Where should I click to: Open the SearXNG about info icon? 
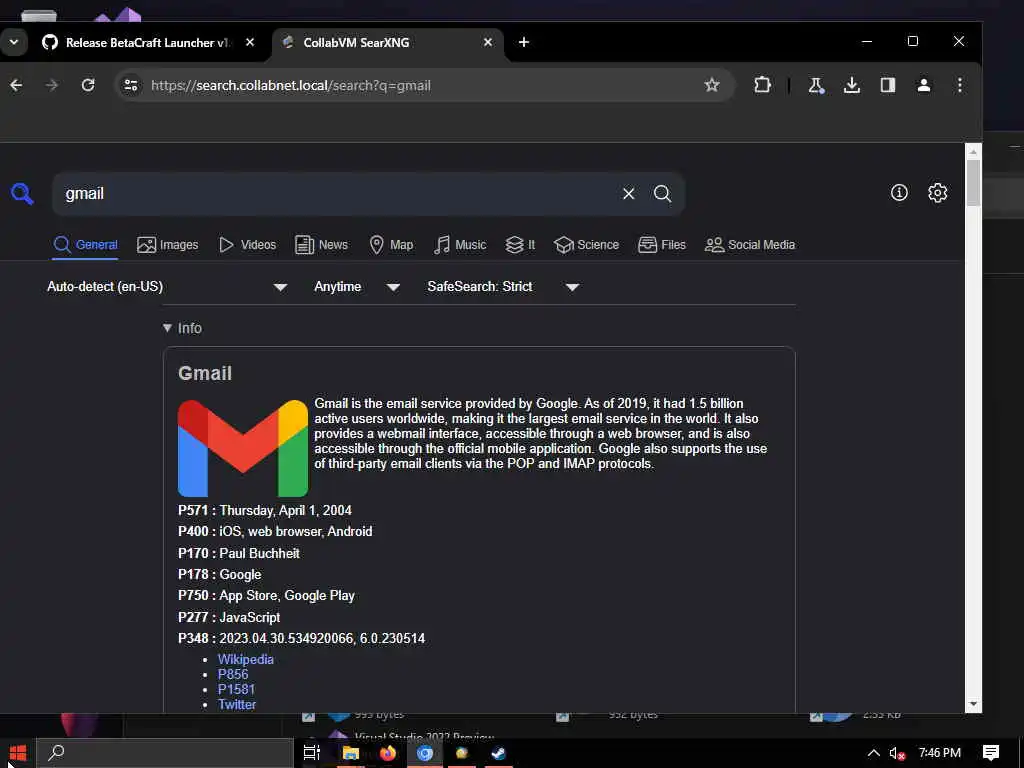coord(899,193)
